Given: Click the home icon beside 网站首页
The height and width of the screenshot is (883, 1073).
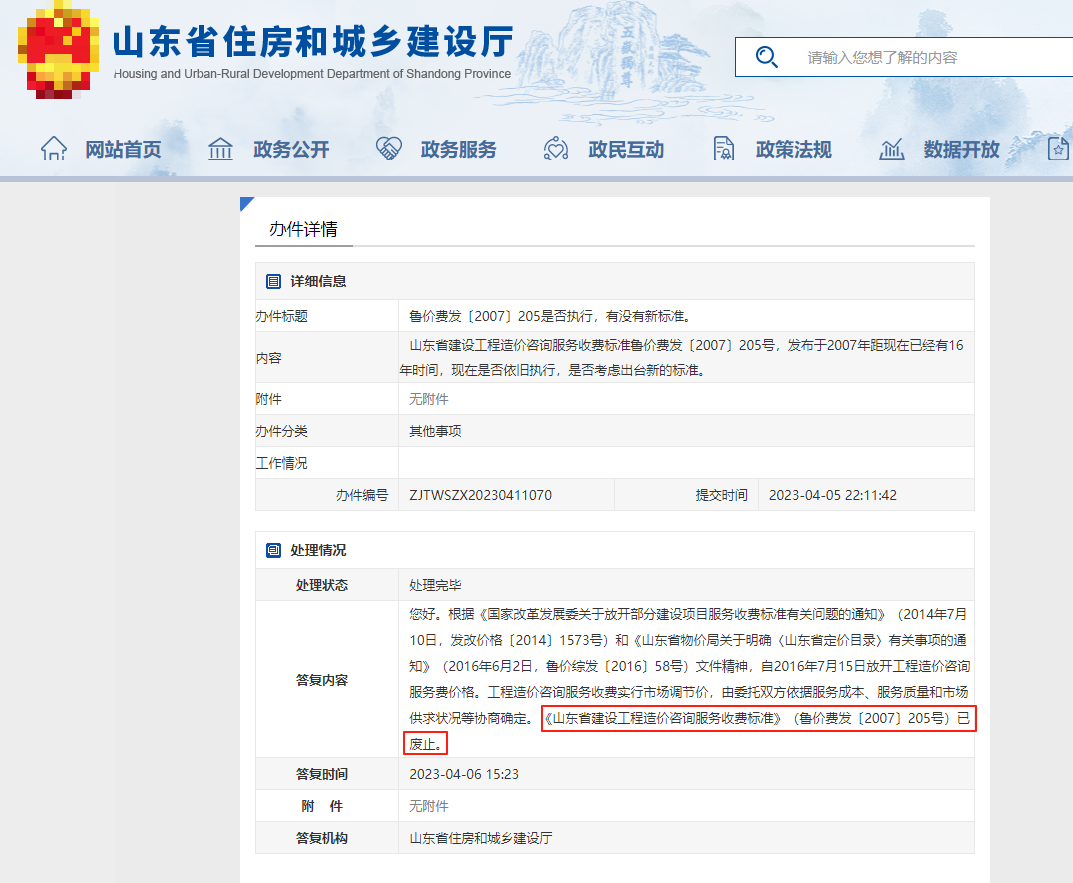Looking at the screenshot, I should (x=54, y=147).
